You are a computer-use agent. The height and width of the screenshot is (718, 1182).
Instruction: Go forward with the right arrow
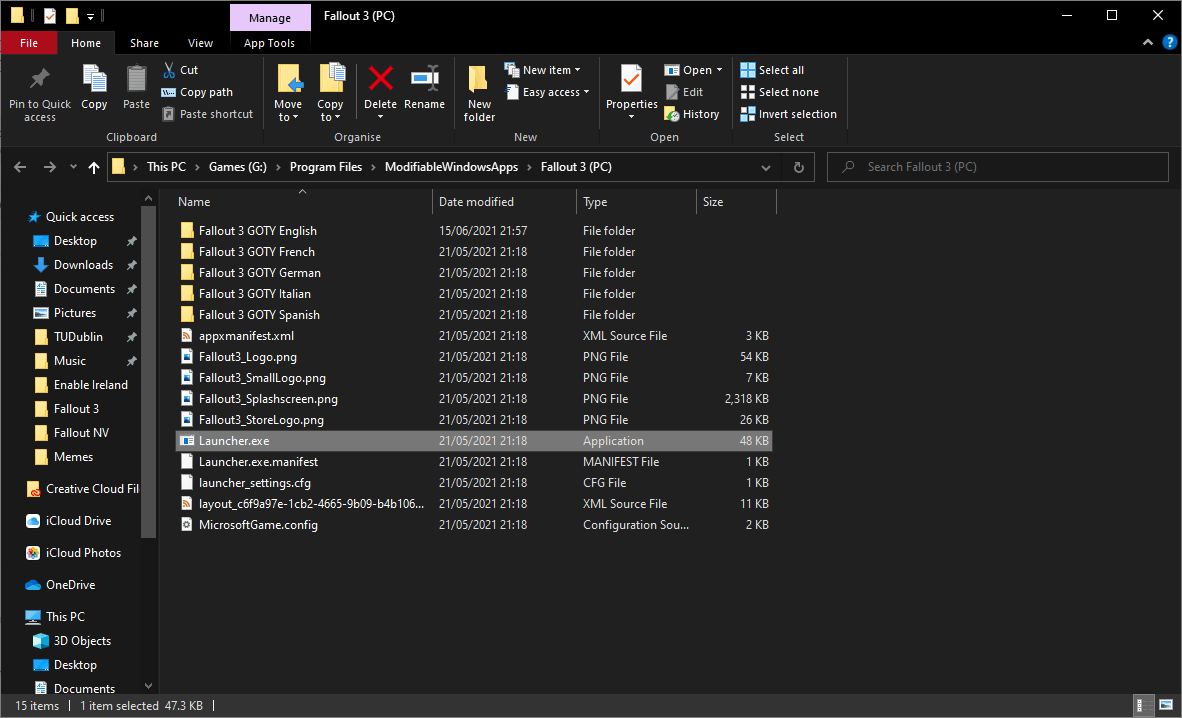coord(50,167)
